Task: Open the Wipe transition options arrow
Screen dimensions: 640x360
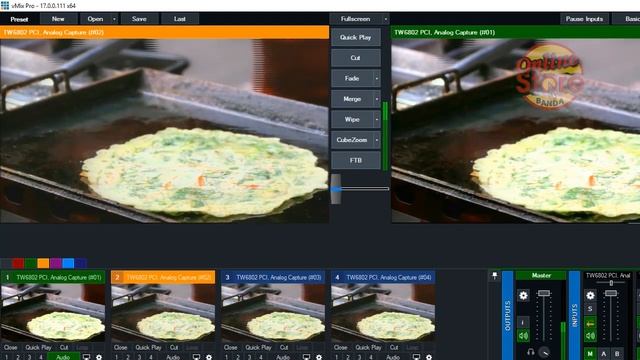Action: pyautogui.click(x=377, y=120)
